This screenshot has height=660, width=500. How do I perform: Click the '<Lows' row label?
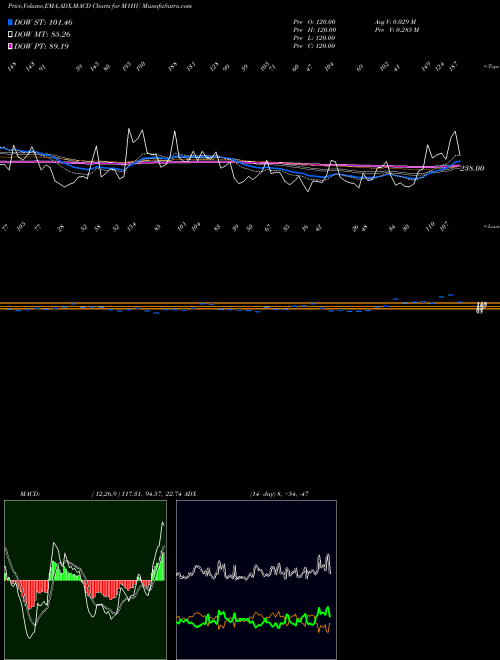click(491, 226)
